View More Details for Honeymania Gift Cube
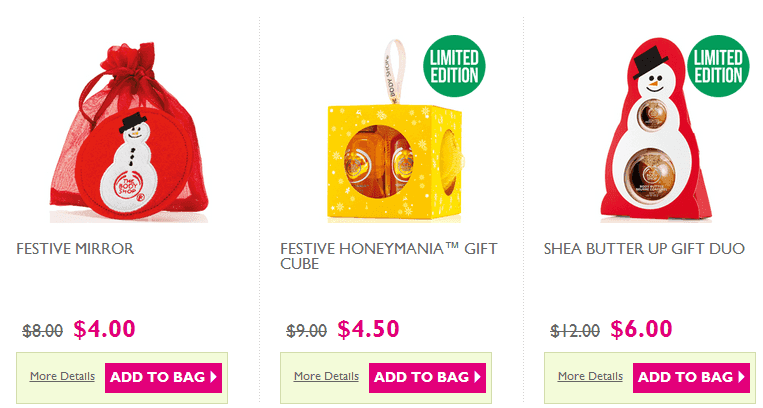Screen dimensions: 763x408 (326, 376)
